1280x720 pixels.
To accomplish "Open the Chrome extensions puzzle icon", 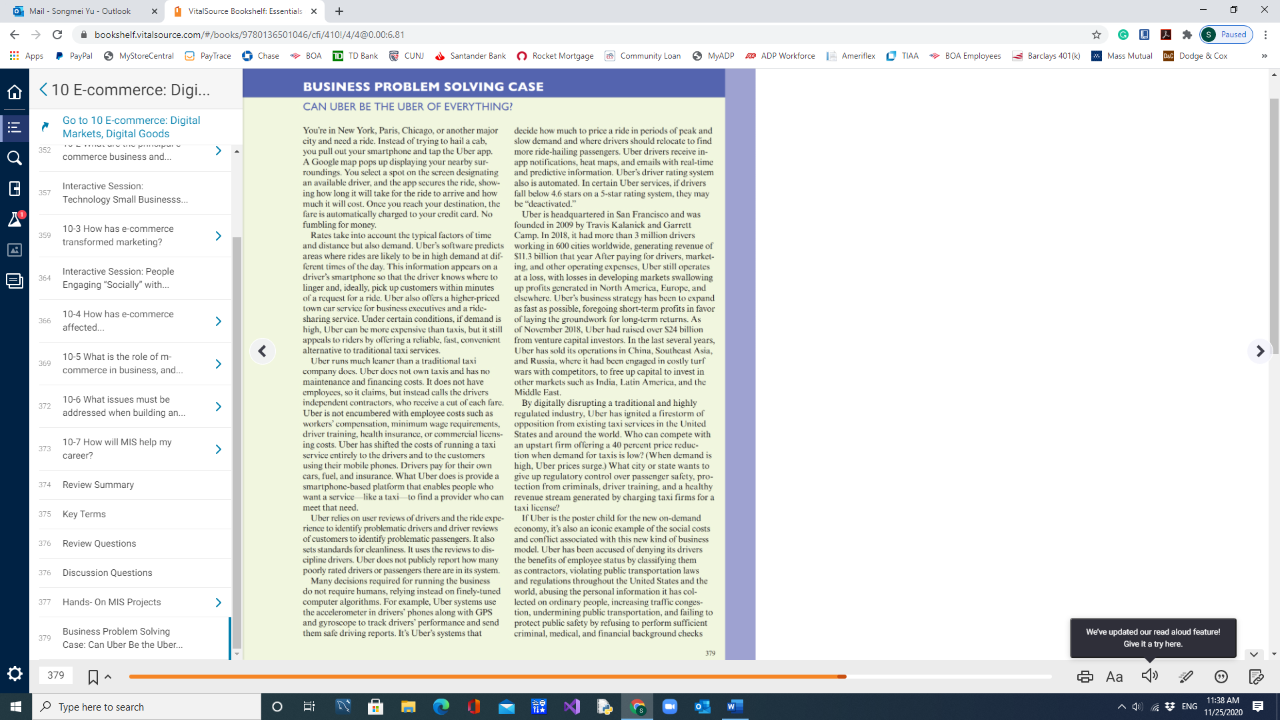I will (x=1187, y=34).
